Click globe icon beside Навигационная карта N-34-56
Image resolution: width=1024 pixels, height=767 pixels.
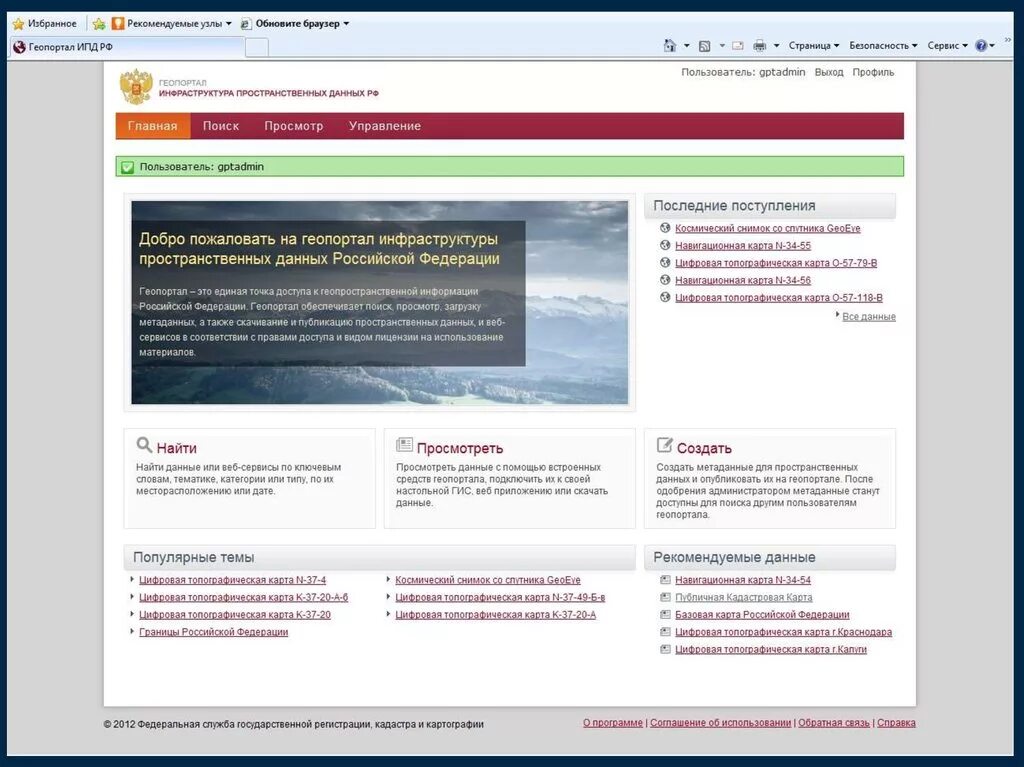[665, 280]
